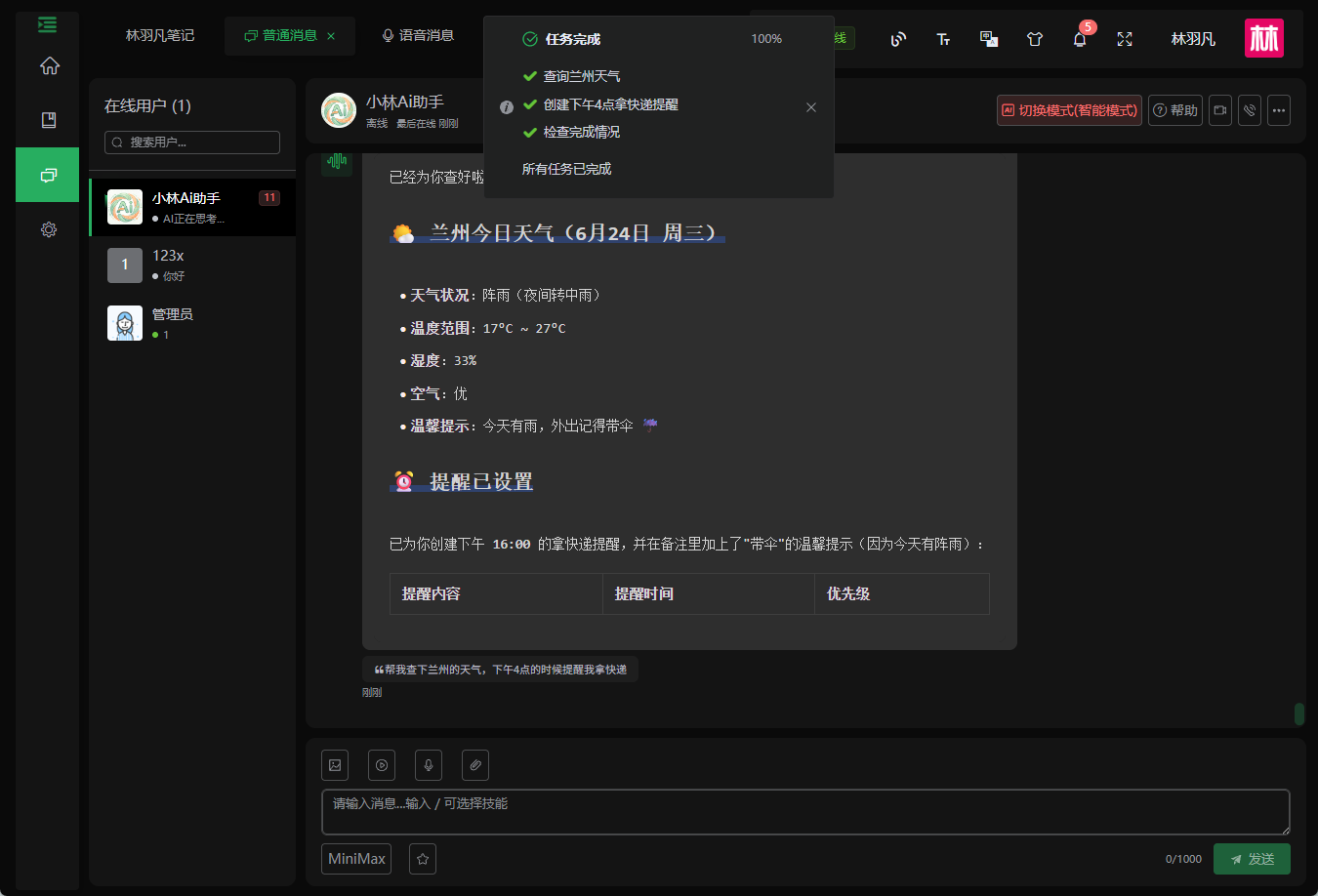The image size is (1318, 896).
Task: Switch to the 林羽凡笔记 tab
Action: [160, 36]
